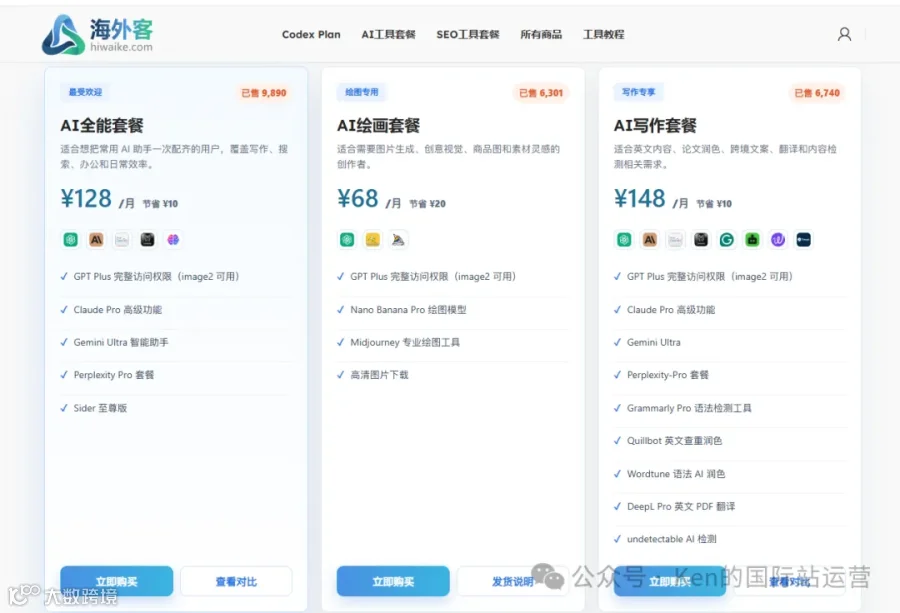The height and width of the screenshot is (613, 900).
Task: Open the AI工具套餐 navigation item
Action: pos(388,34)
